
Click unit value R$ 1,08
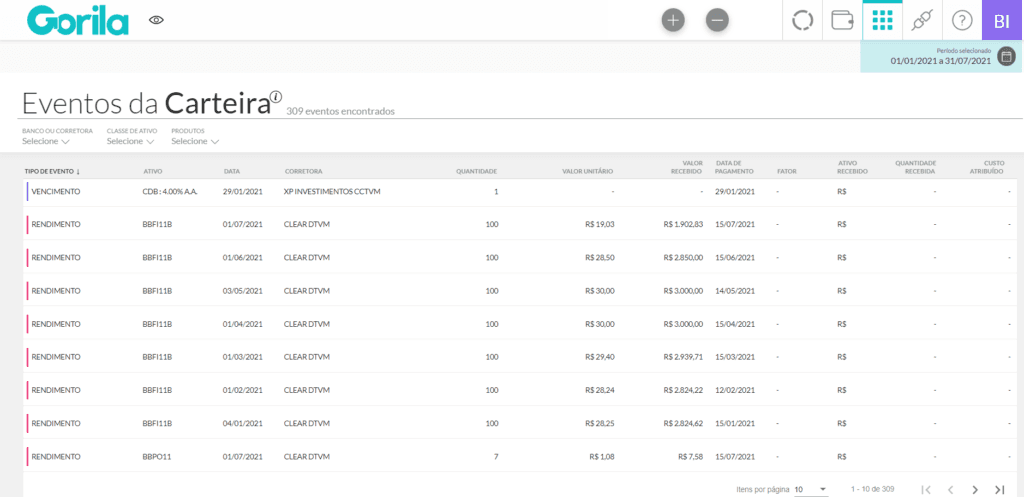pyautogui.click(x=601, y=457)
